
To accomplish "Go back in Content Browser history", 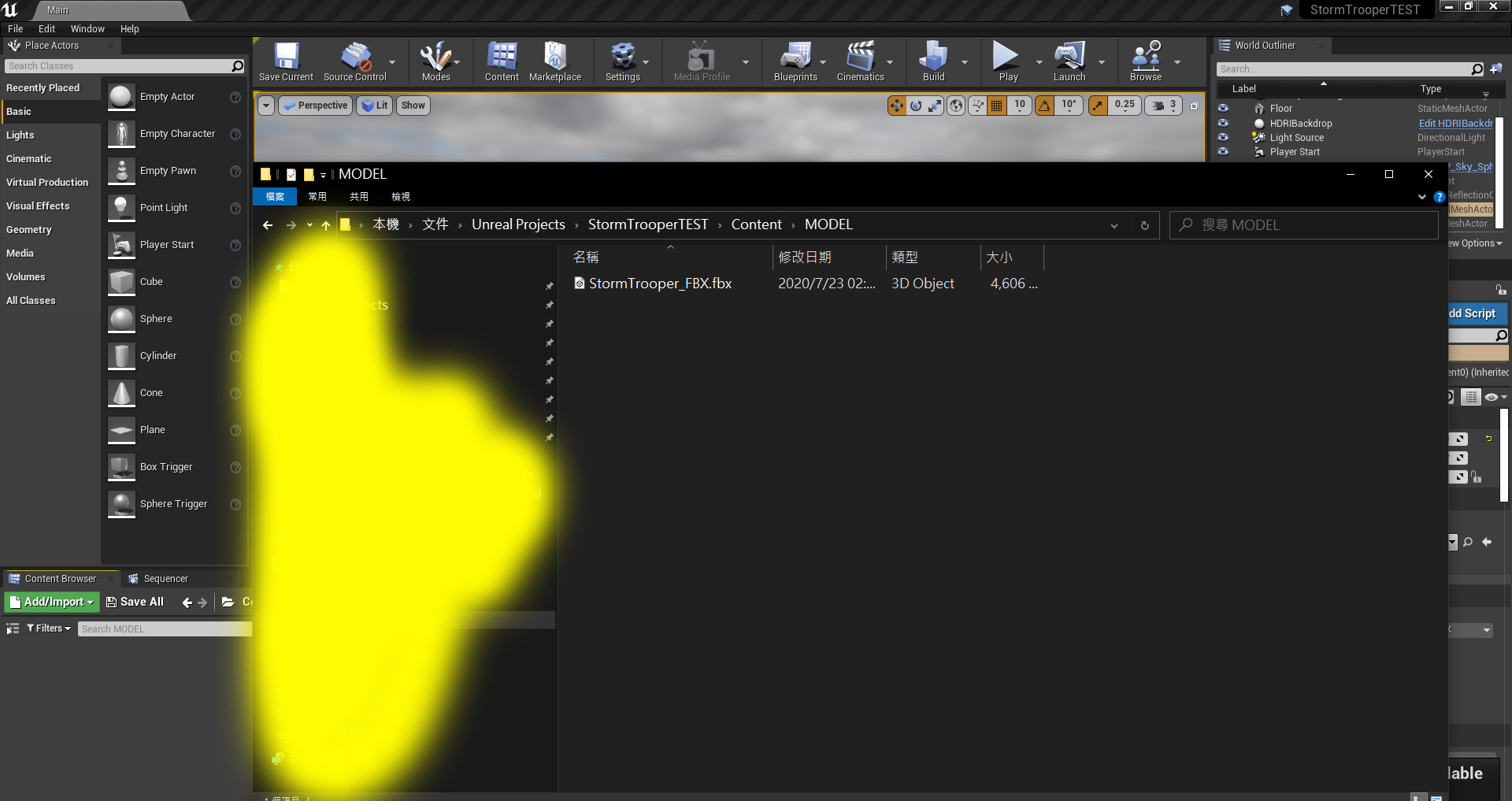I will click(187, 603).
